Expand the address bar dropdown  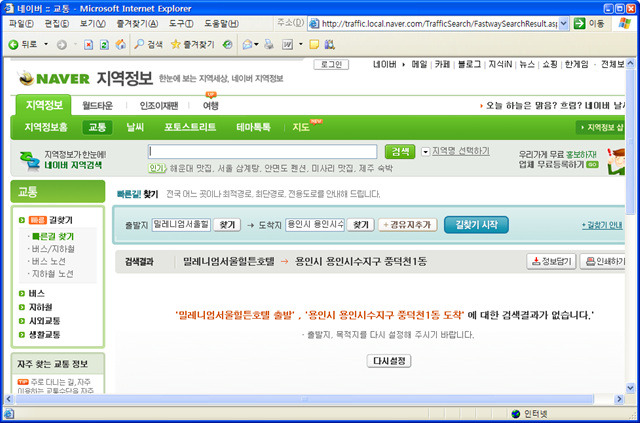[564, 24]
